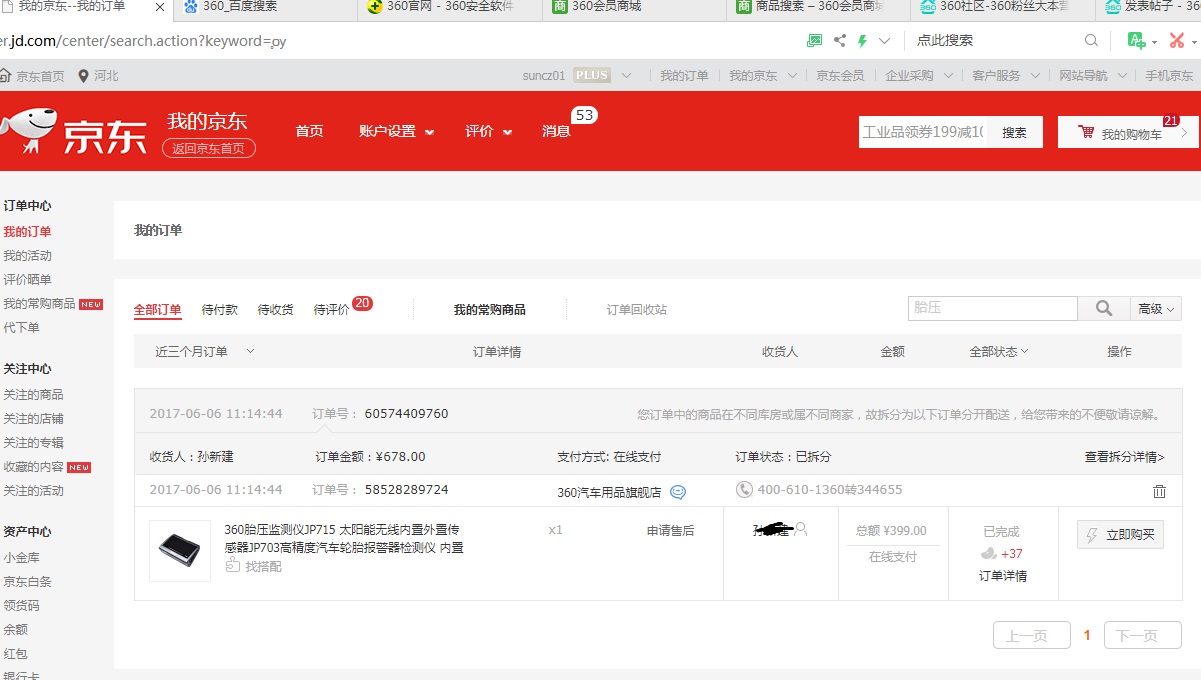Click the browser screenshot image icon

(815, 41)
